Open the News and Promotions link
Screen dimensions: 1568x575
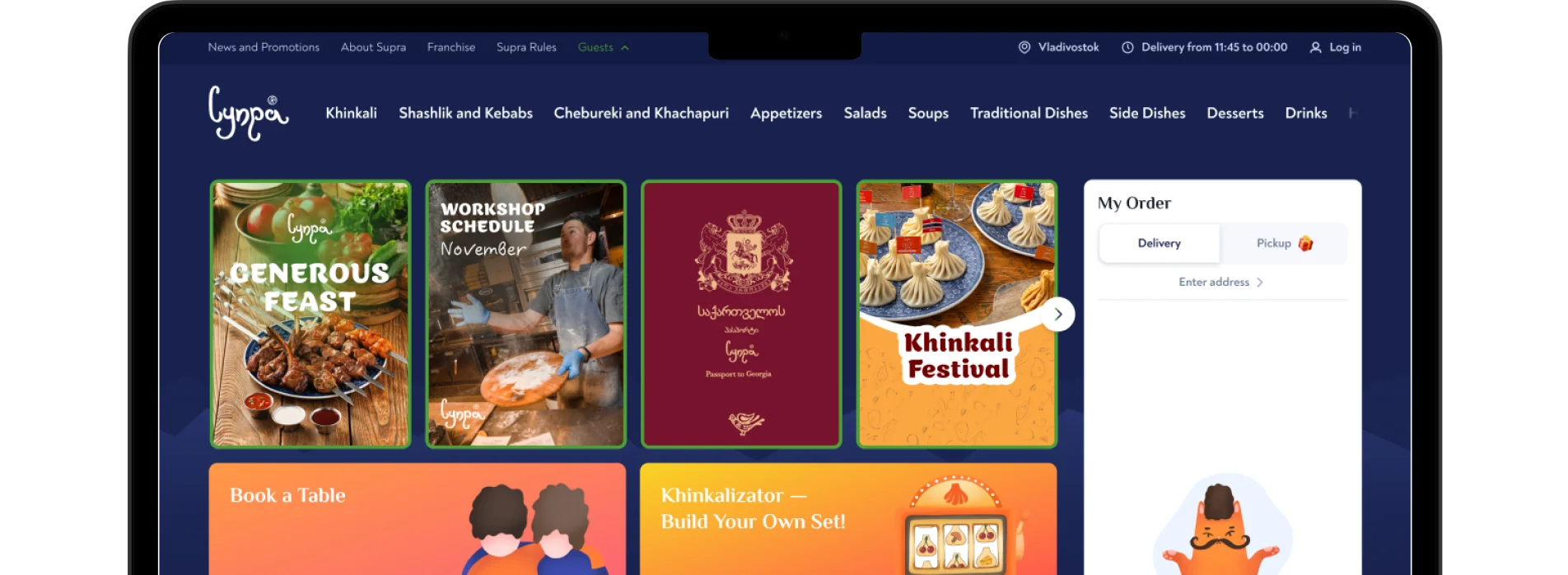coord(264,48)
